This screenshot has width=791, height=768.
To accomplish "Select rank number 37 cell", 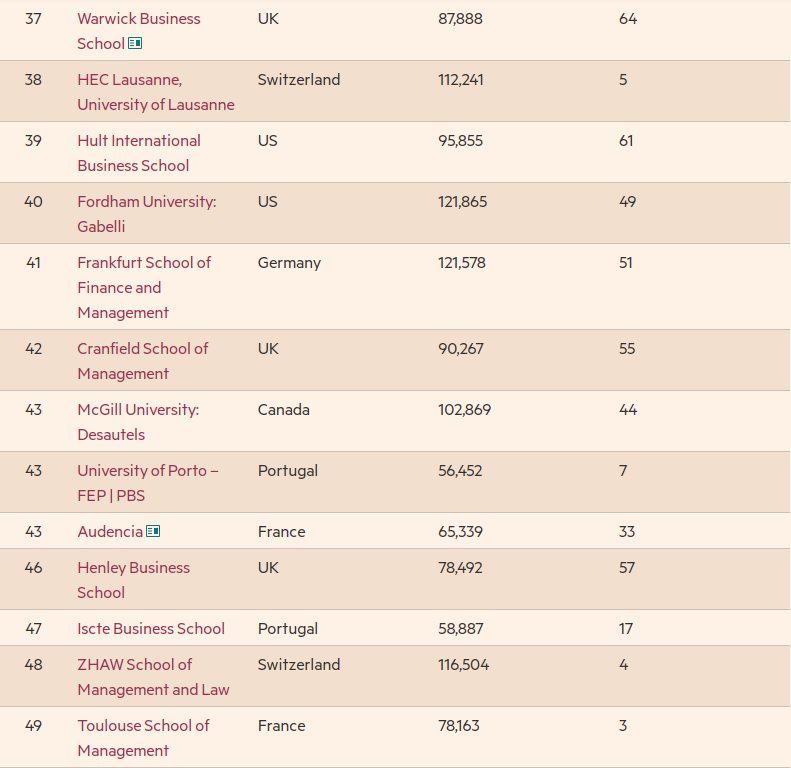I will (33, 19).
